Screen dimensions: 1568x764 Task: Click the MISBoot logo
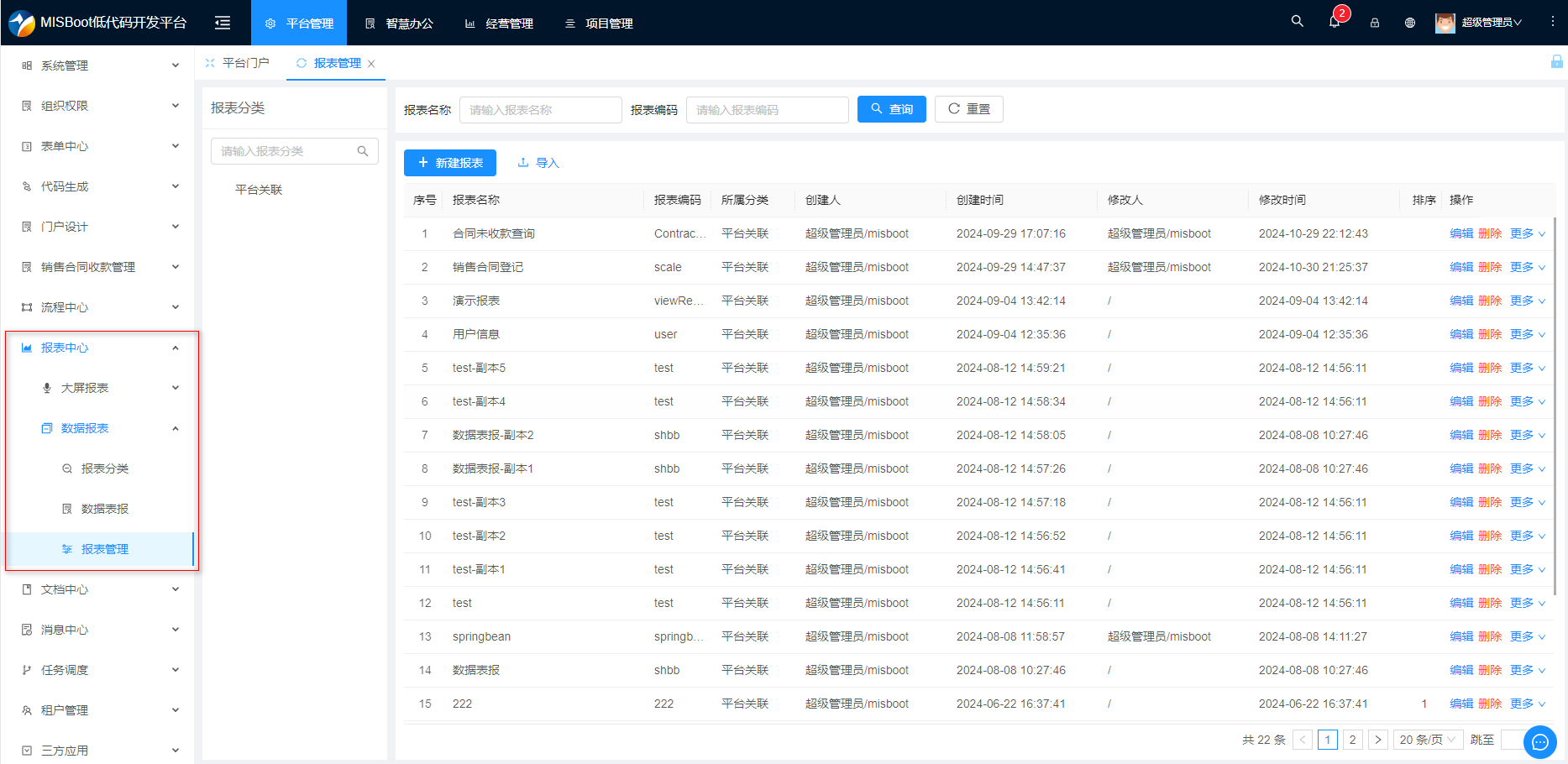pyautogui.click(x=22, y=23)
